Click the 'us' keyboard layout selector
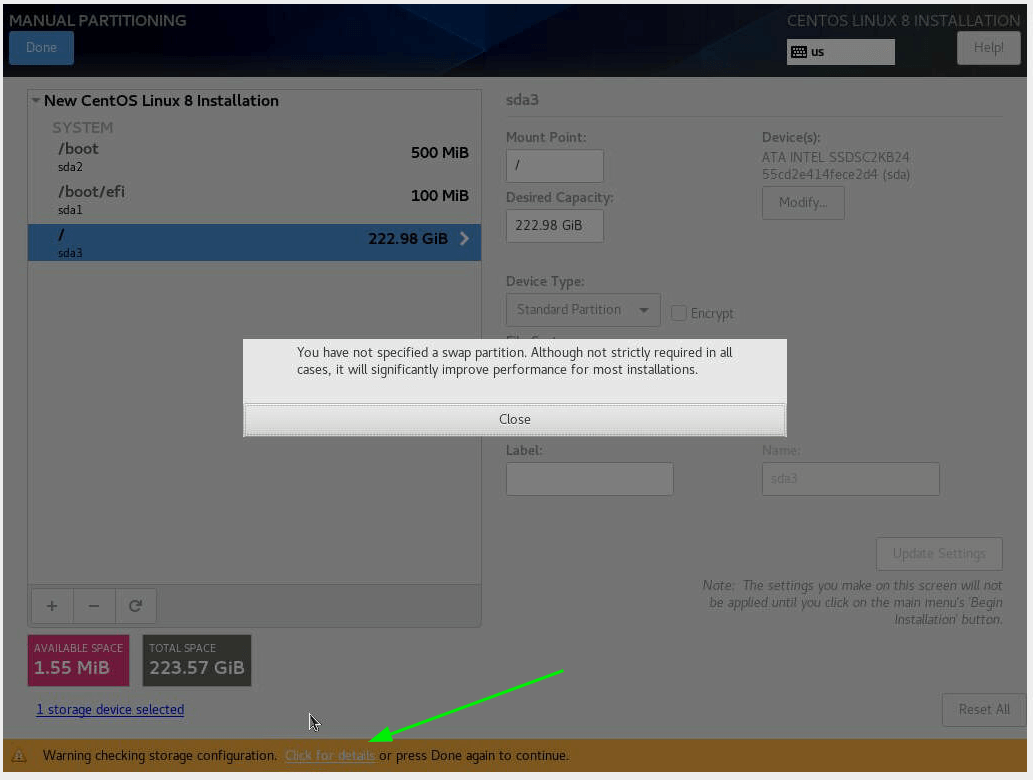This screenshot has width=1033, height=780. click(841, 52)
